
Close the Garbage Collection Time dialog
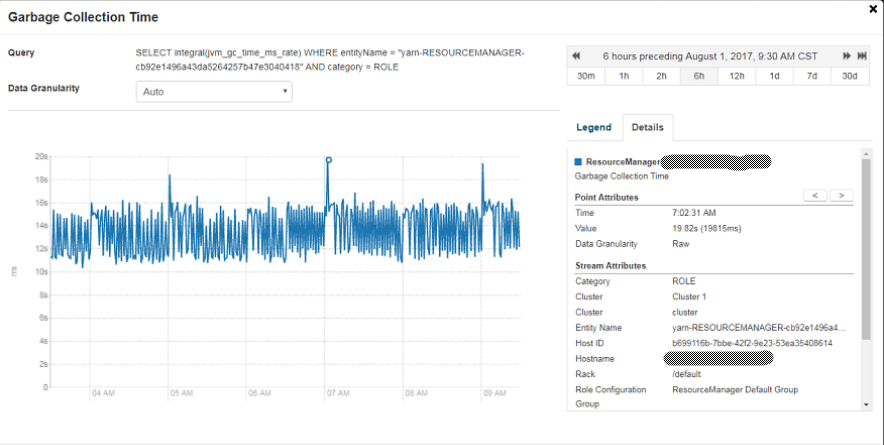click(x=873, y=8)
